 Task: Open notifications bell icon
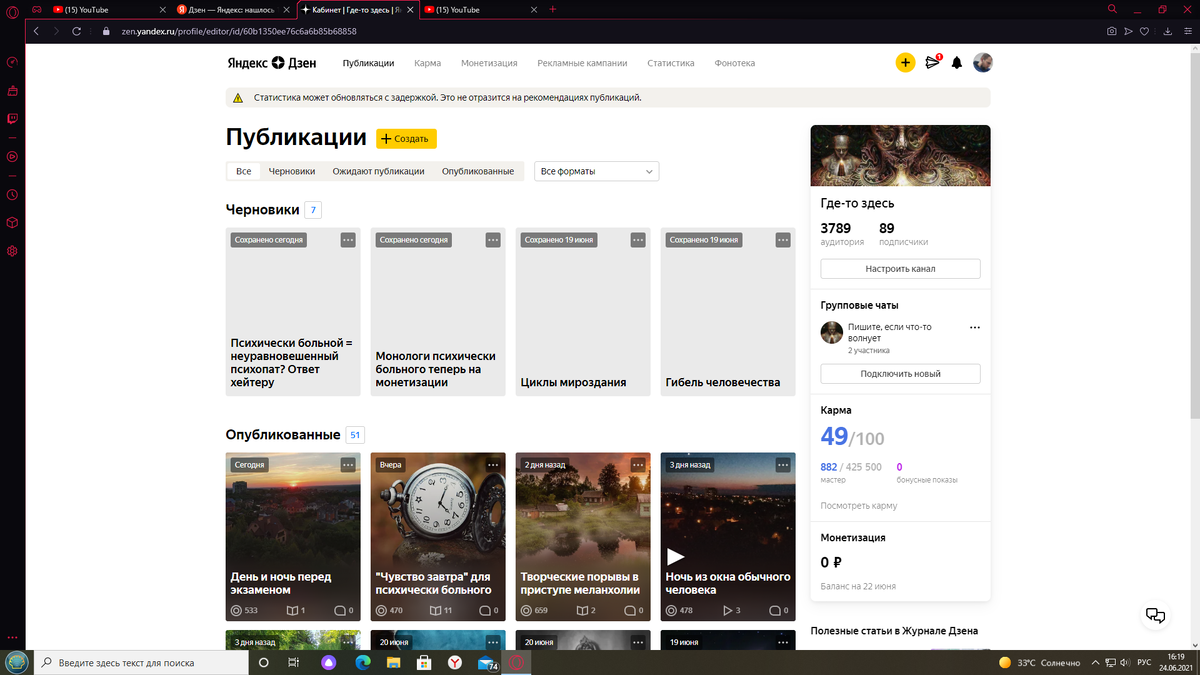[957, 62]
